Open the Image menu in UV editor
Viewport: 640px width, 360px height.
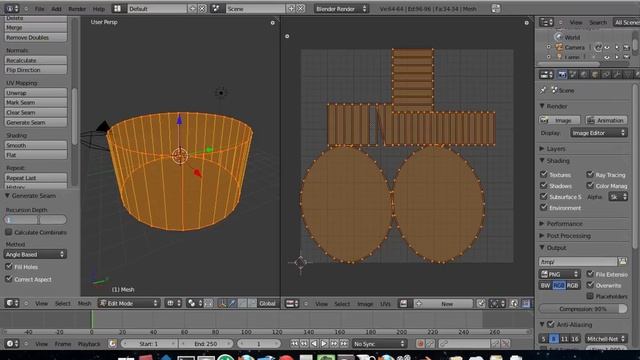click(x=365, y=304)
